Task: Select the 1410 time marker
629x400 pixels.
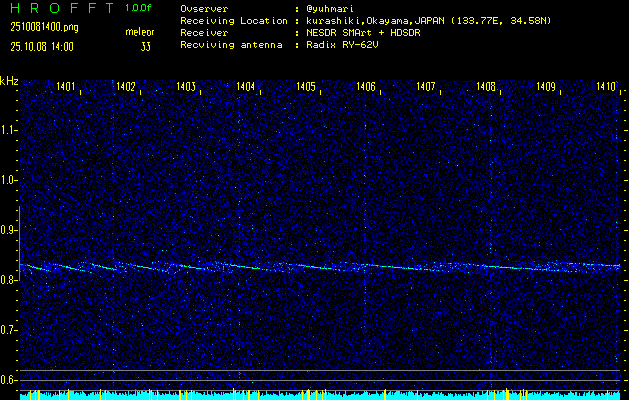Action: [x=605, y=88]
